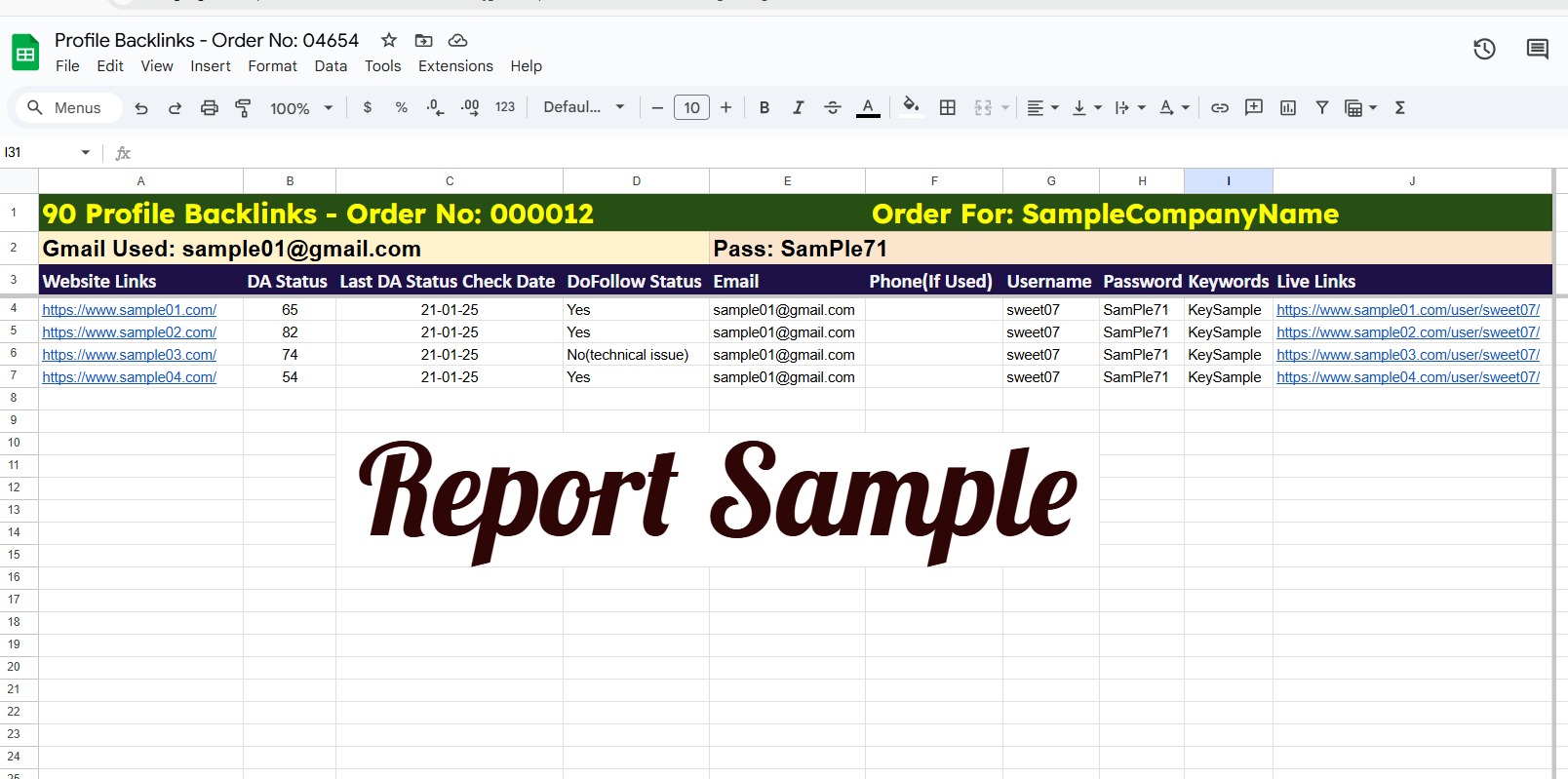
Task: Rename the document title Profile Backlinks
Action: 207,40
